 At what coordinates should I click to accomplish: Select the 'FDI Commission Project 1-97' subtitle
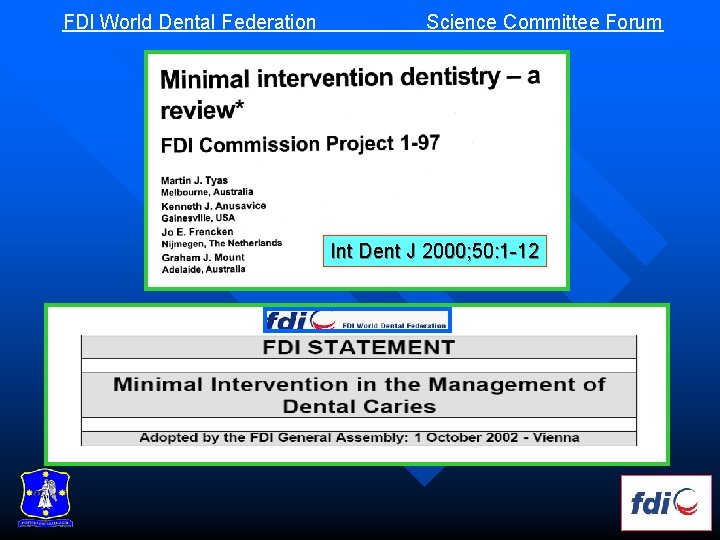coord(300,144)
